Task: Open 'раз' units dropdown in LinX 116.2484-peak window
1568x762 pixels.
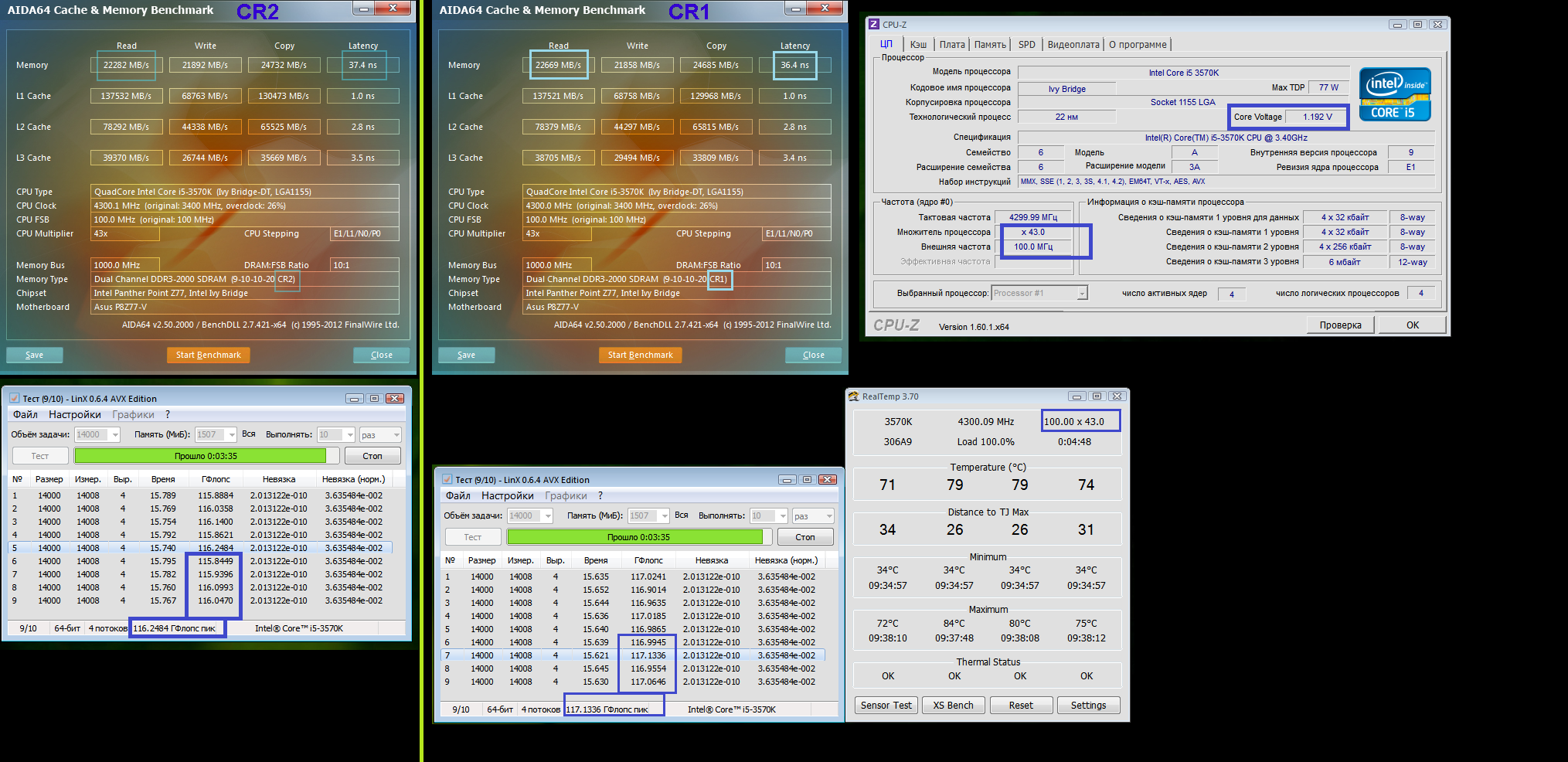Action: tap(396, 434)
